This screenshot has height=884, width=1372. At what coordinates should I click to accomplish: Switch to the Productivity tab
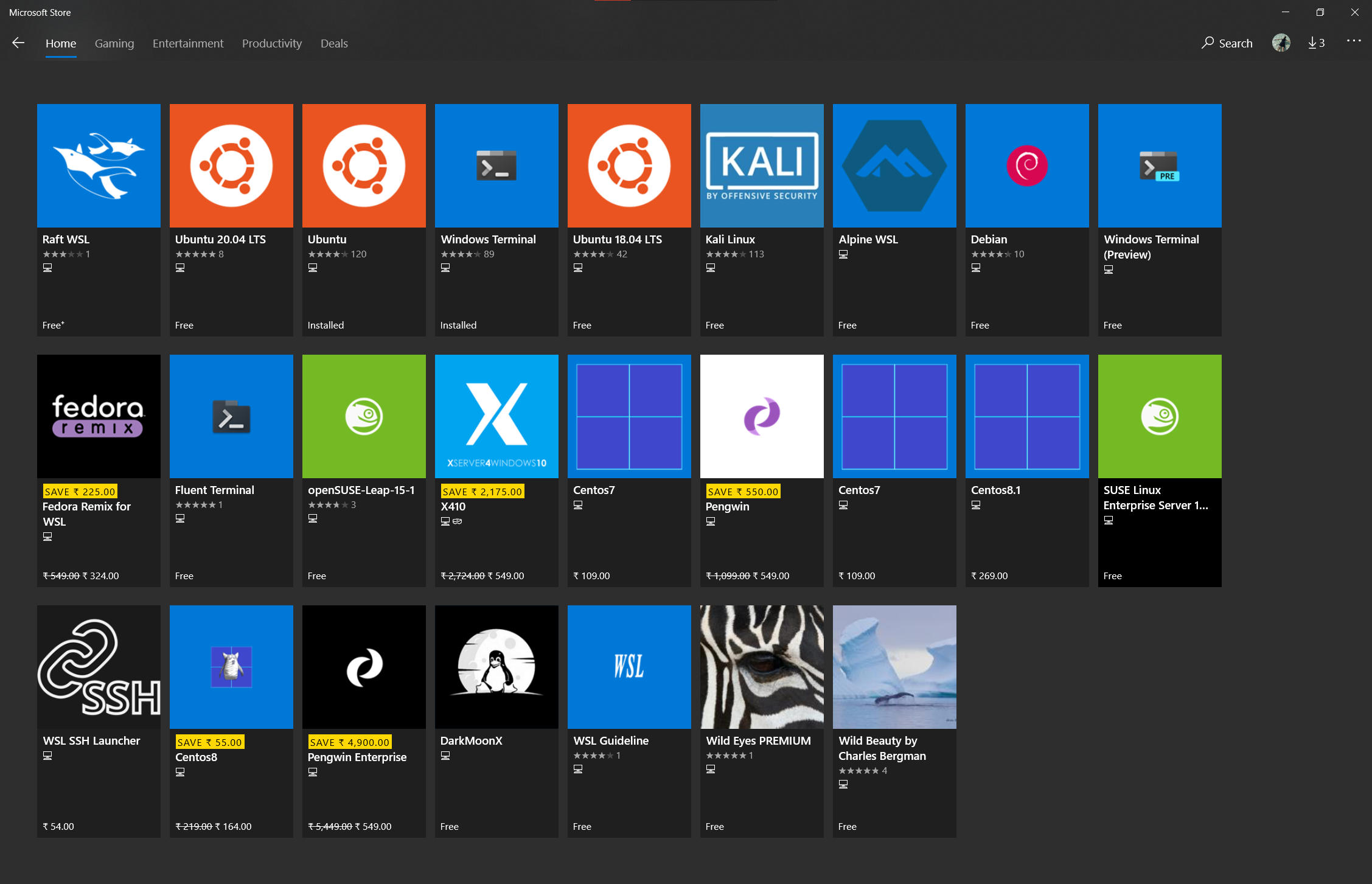(272, 43)
